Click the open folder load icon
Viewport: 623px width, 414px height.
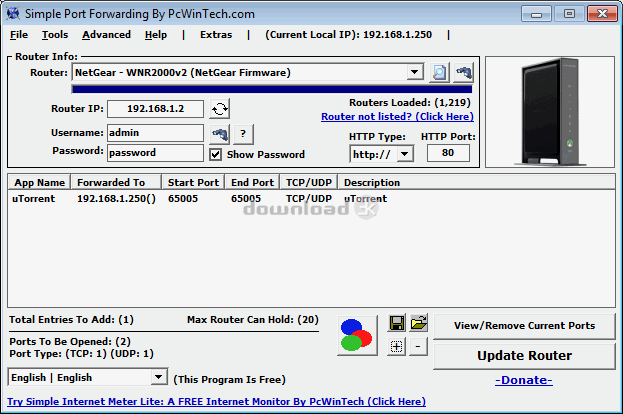[x=419, y=323]
